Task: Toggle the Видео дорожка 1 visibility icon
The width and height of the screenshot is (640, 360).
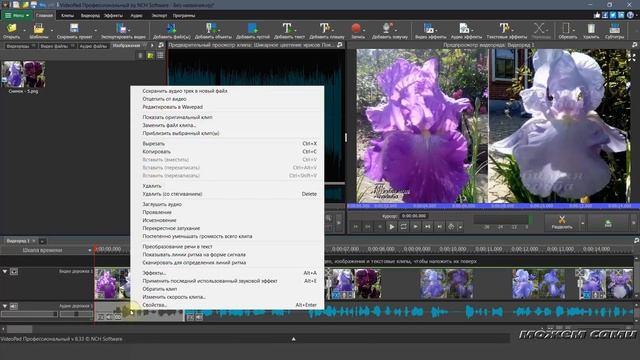Action: click(14, 271)
